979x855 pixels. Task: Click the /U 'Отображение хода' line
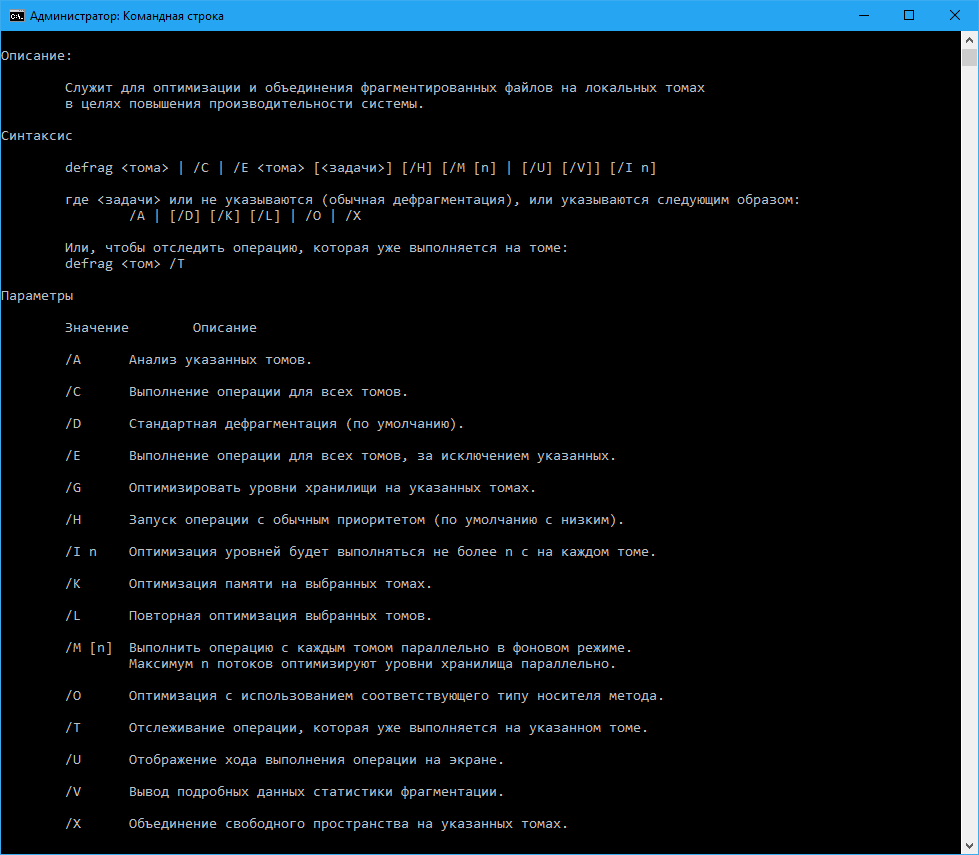point(316,760)
